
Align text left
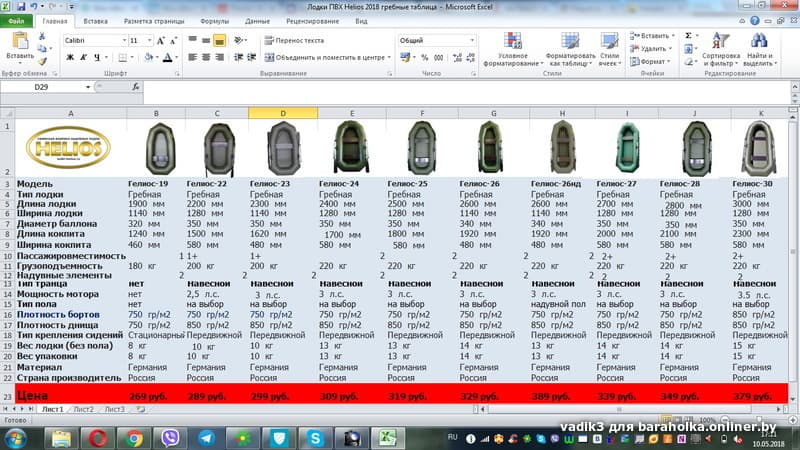pyautogui.click(x=192, y=57)
